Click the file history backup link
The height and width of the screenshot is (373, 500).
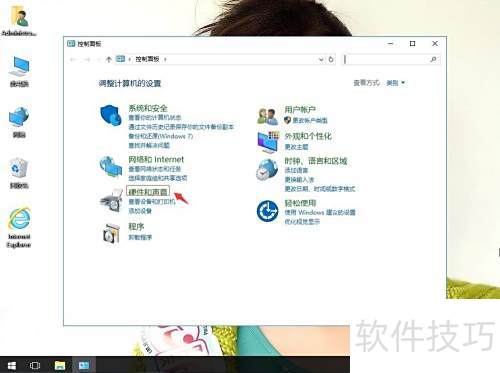tap(181, 127)
